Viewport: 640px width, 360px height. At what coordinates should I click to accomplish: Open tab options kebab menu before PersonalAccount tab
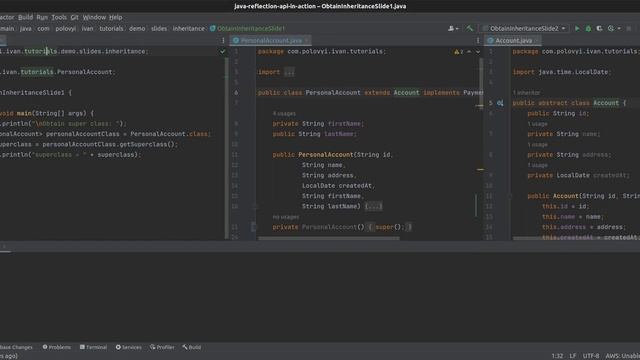click(223, 40)
